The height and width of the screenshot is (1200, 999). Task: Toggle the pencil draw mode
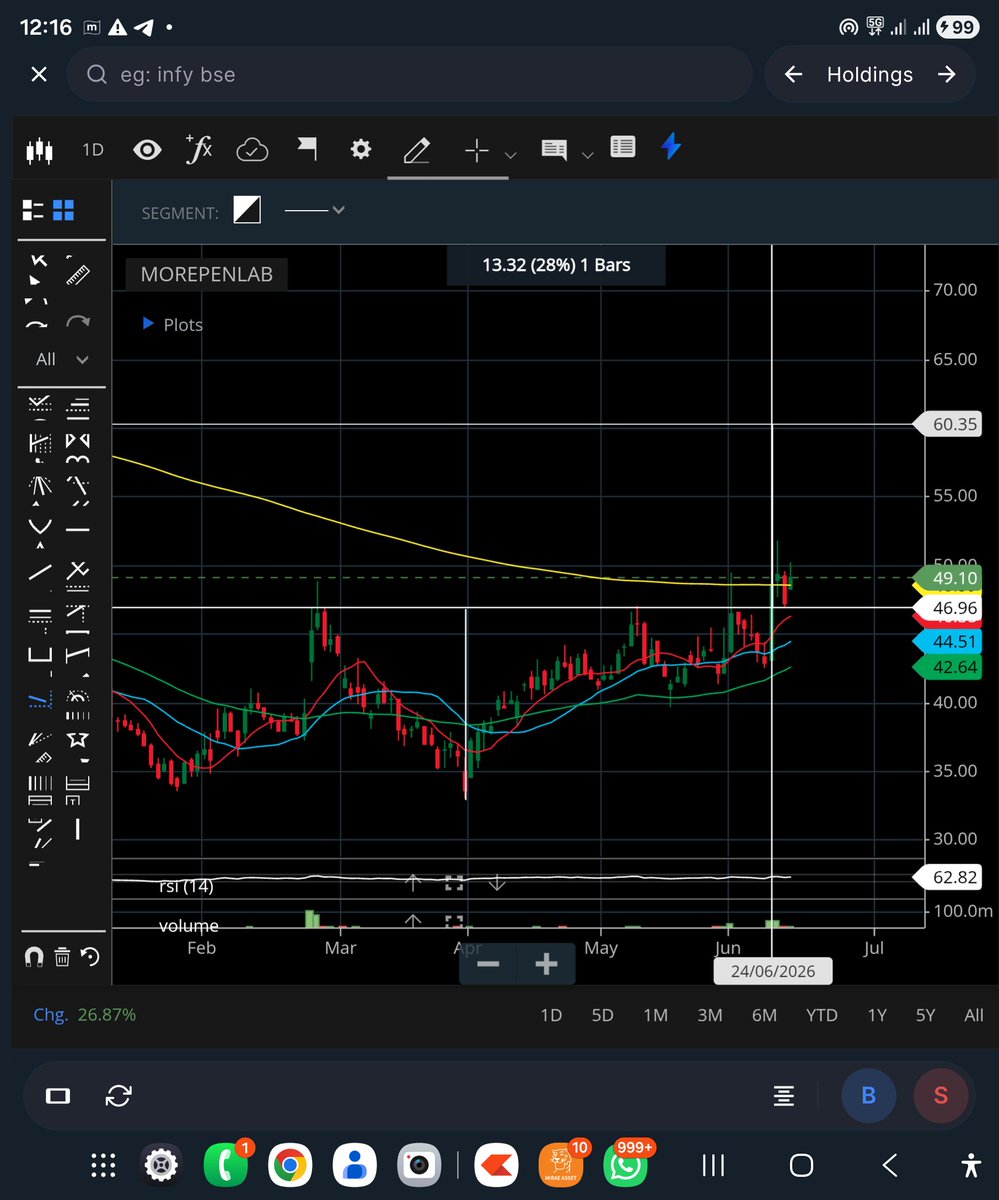416,150
